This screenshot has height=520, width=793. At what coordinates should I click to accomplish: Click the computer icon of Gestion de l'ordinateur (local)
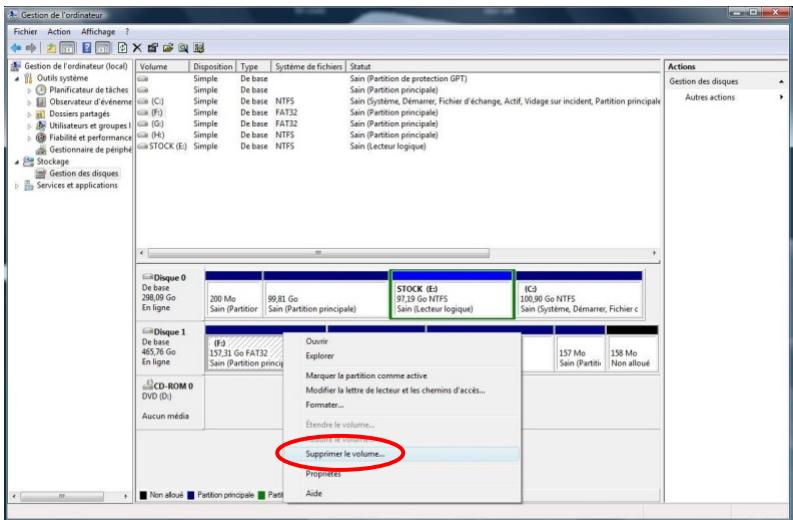pos(16,66)
